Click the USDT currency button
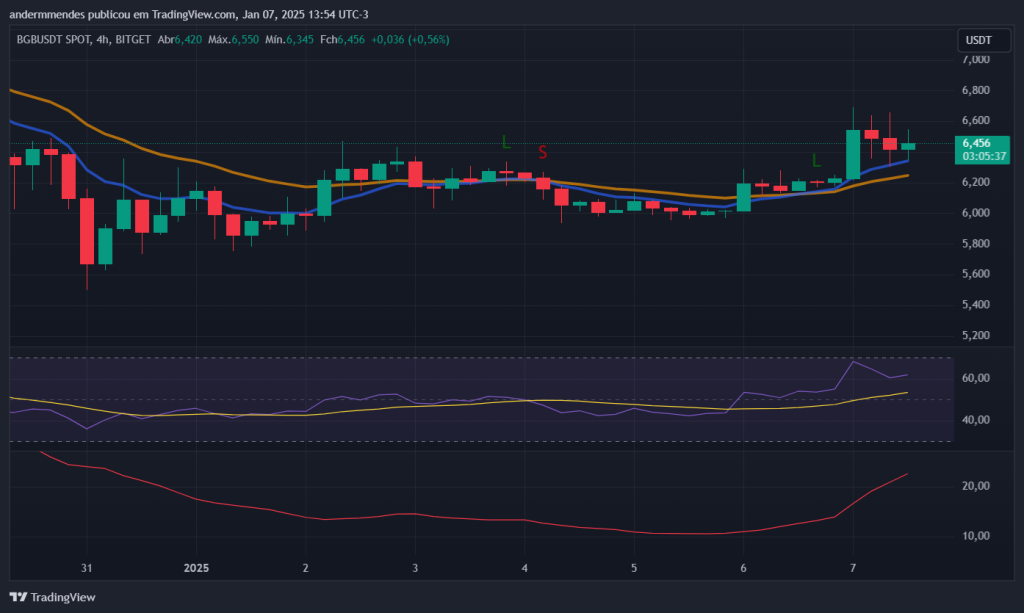 (982, 40)
